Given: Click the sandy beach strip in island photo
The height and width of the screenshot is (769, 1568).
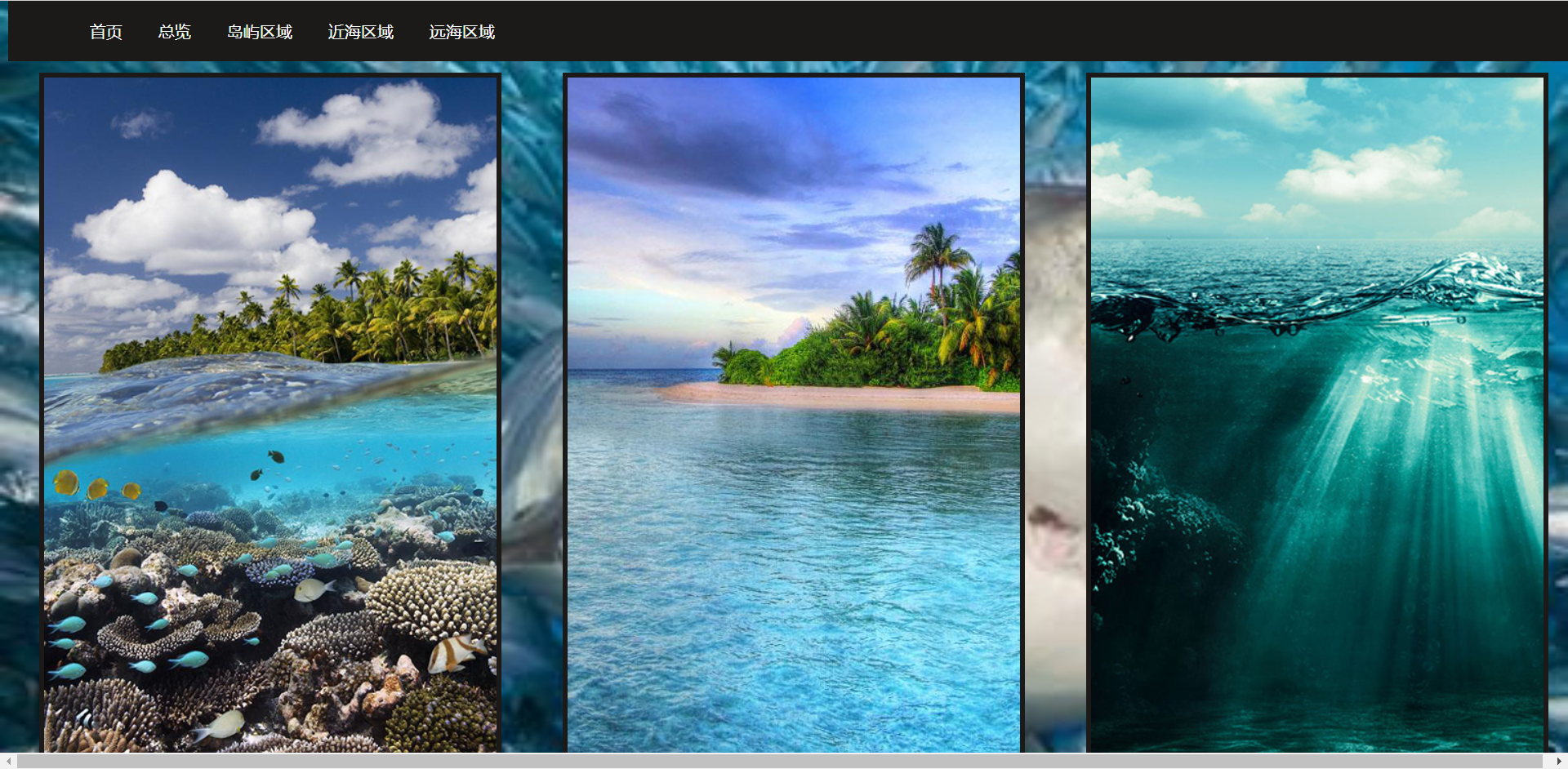Looking at the screenshot, I should 841,397.
